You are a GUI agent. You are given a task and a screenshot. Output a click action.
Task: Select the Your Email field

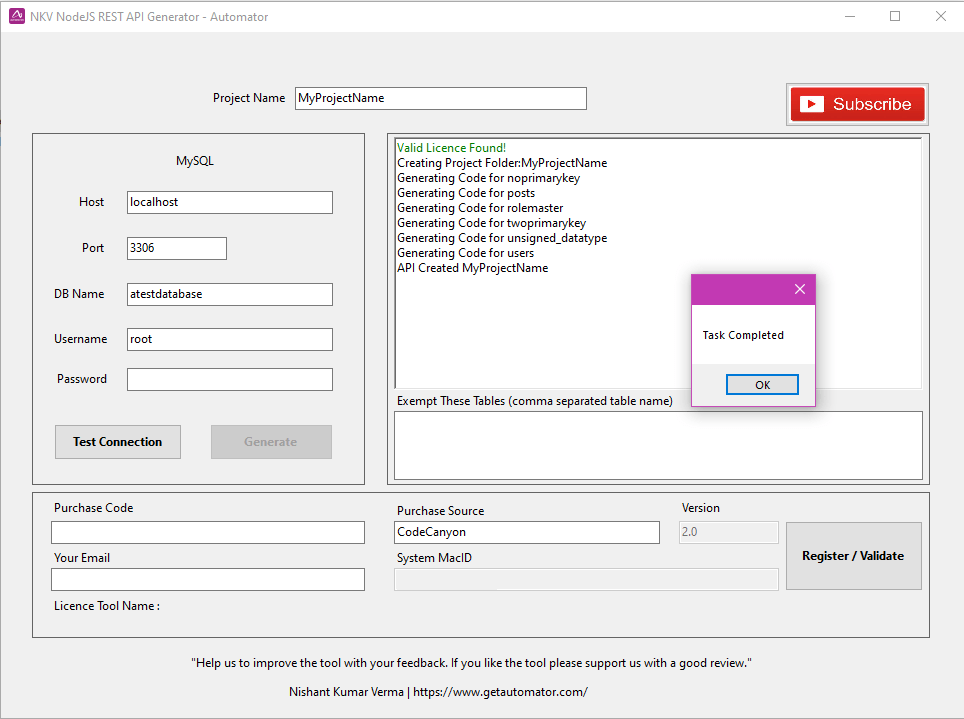207,579
